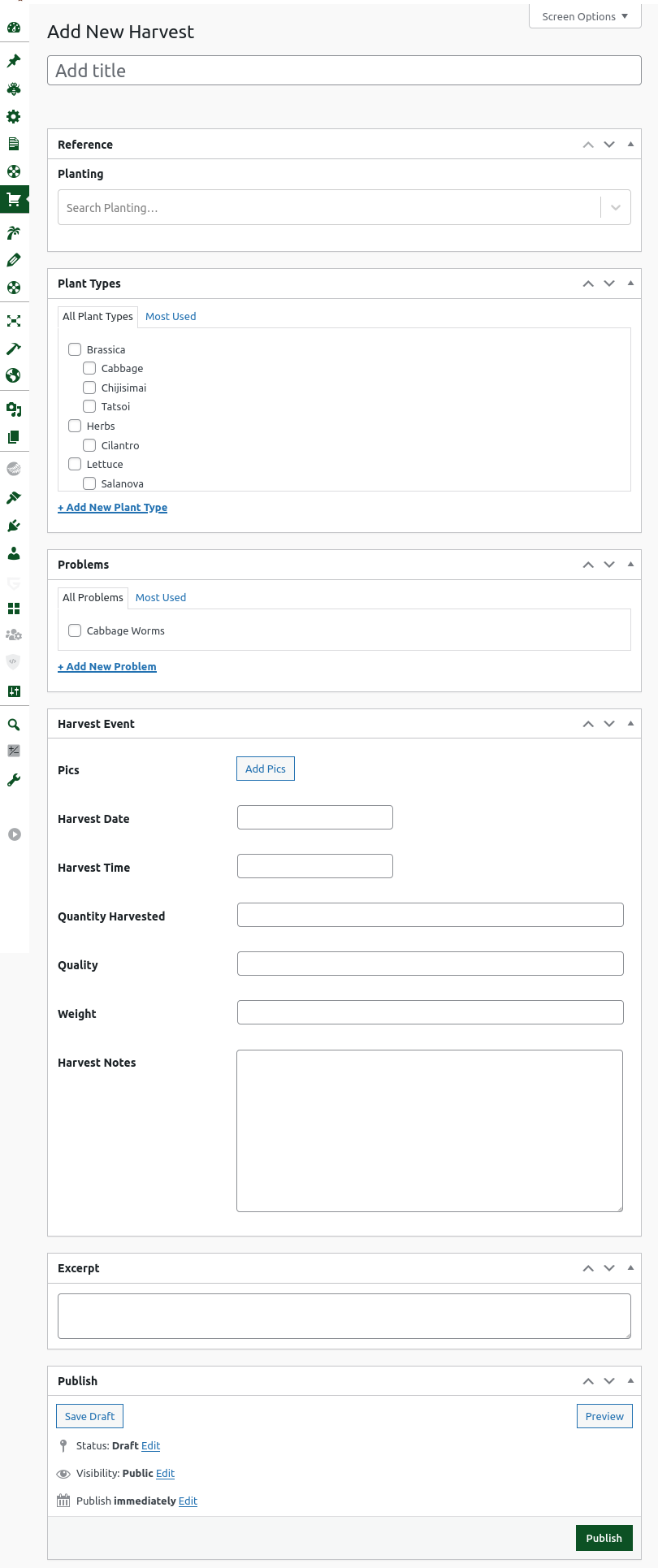This screenshot has height=1568, width=658.
Task: Expand the Screen Options panel
Action: (585, 16)
